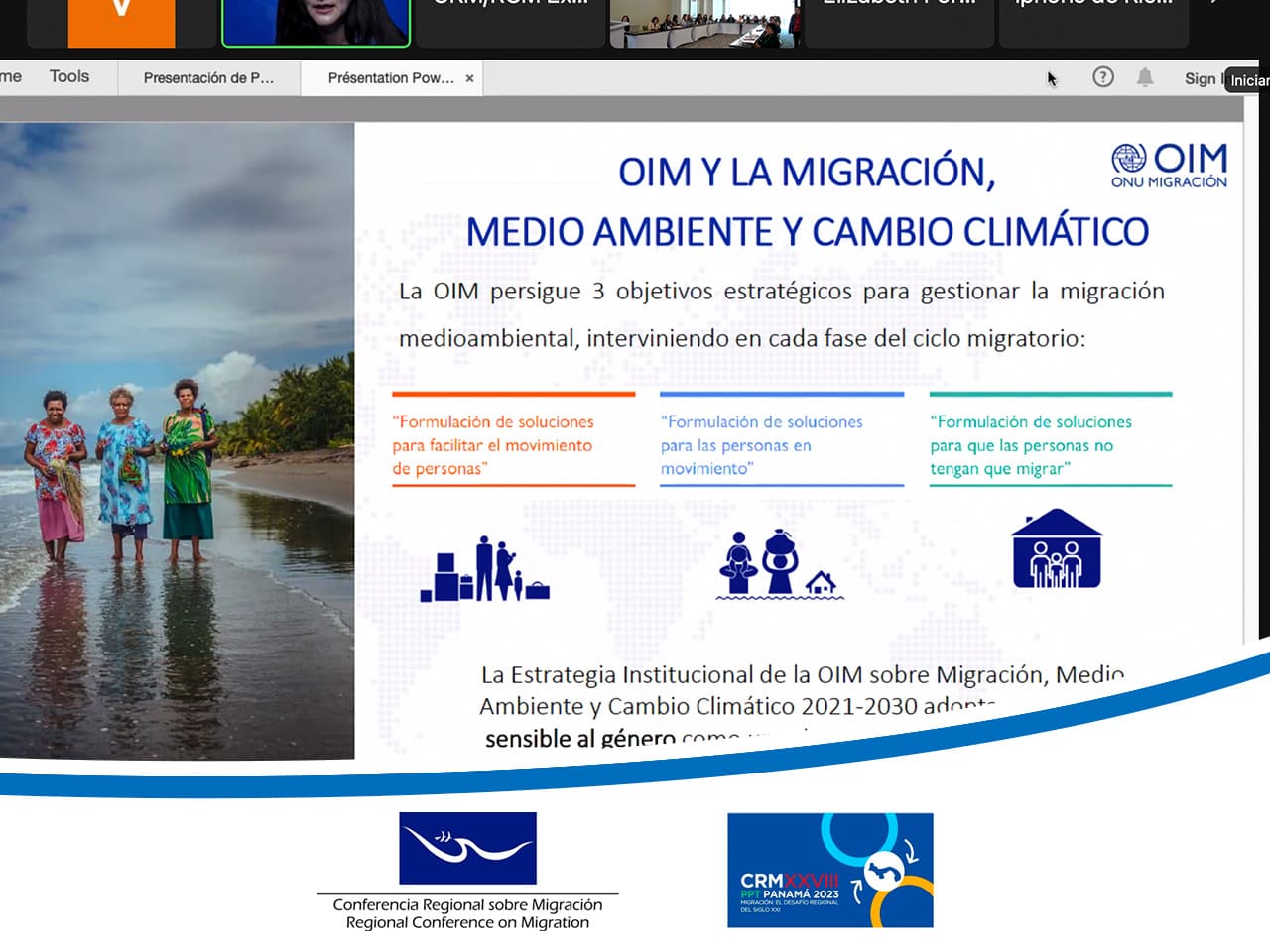Image resolution: width=1270 pixels, height=952 pixels.
Task: Click the photo of three women on beach
Action: (x=177, y=440)
